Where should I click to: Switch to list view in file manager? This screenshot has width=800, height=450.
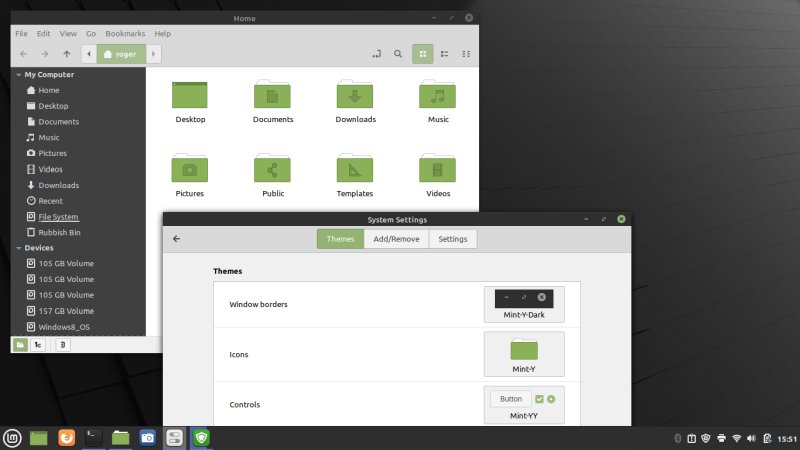[x=444, y=54]
